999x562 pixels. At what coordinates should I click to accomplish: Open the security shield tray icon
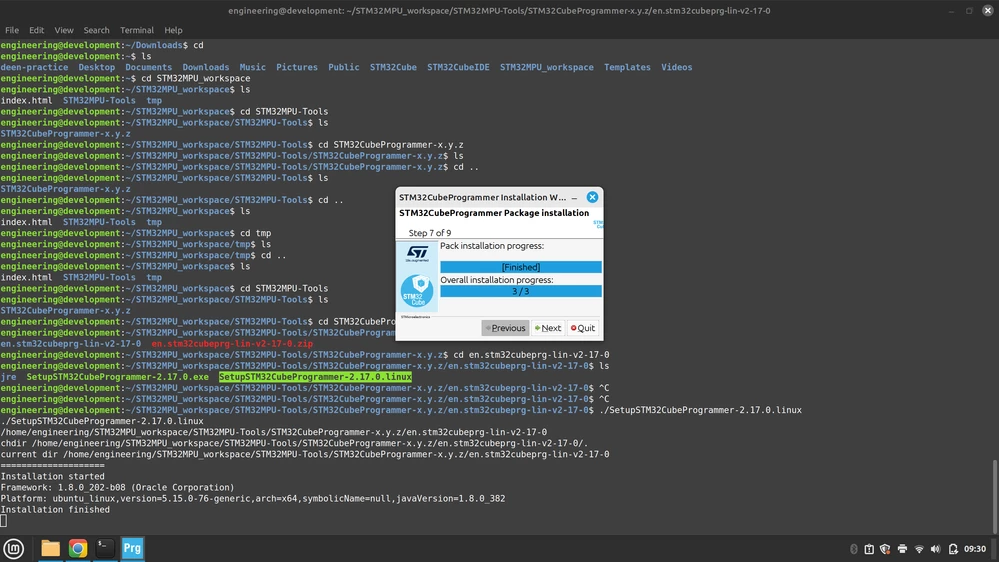(885, 549)
